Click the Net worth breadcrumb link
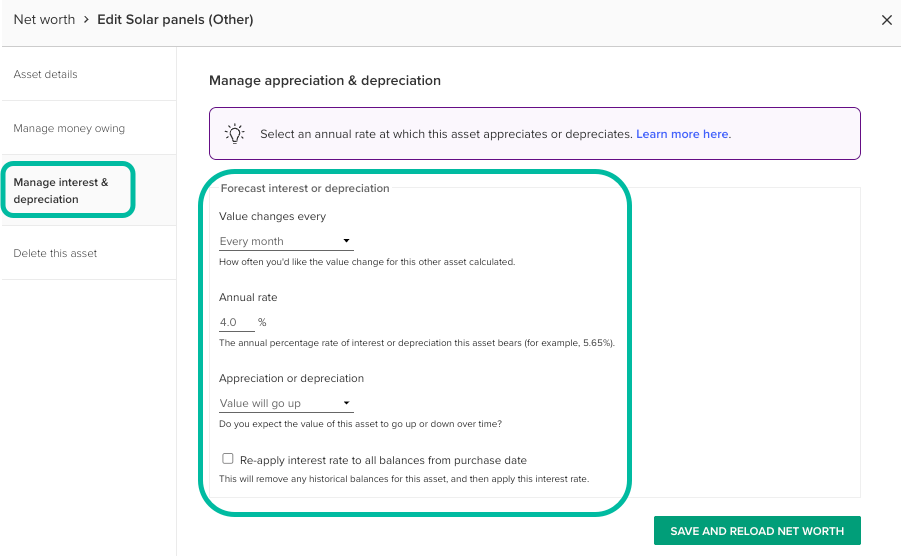901x556 pixels. coord(44,19)
